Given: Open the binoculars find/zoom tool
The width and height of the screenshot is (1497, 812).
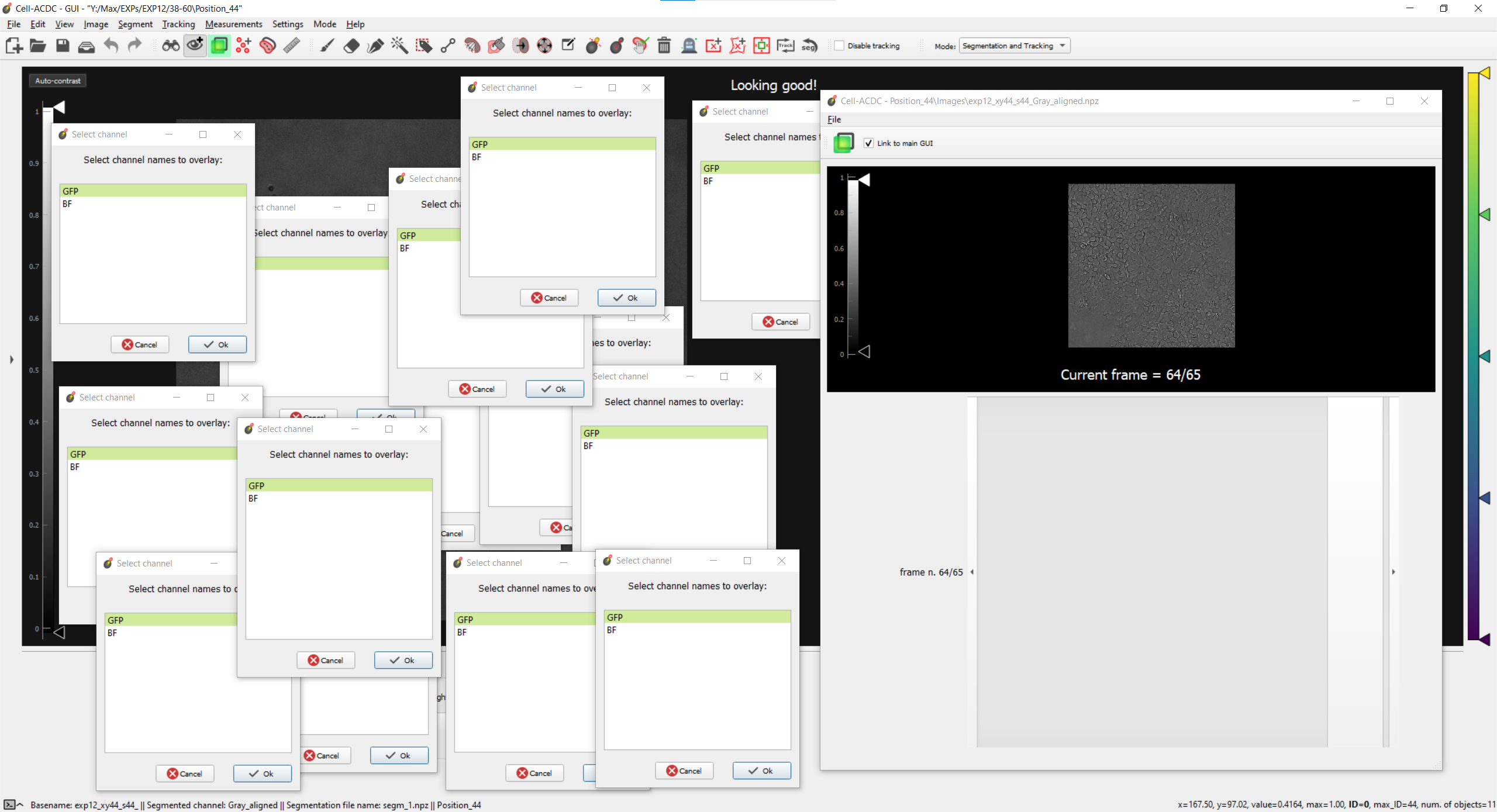Looking at the screenshot, I should (170, 45).
